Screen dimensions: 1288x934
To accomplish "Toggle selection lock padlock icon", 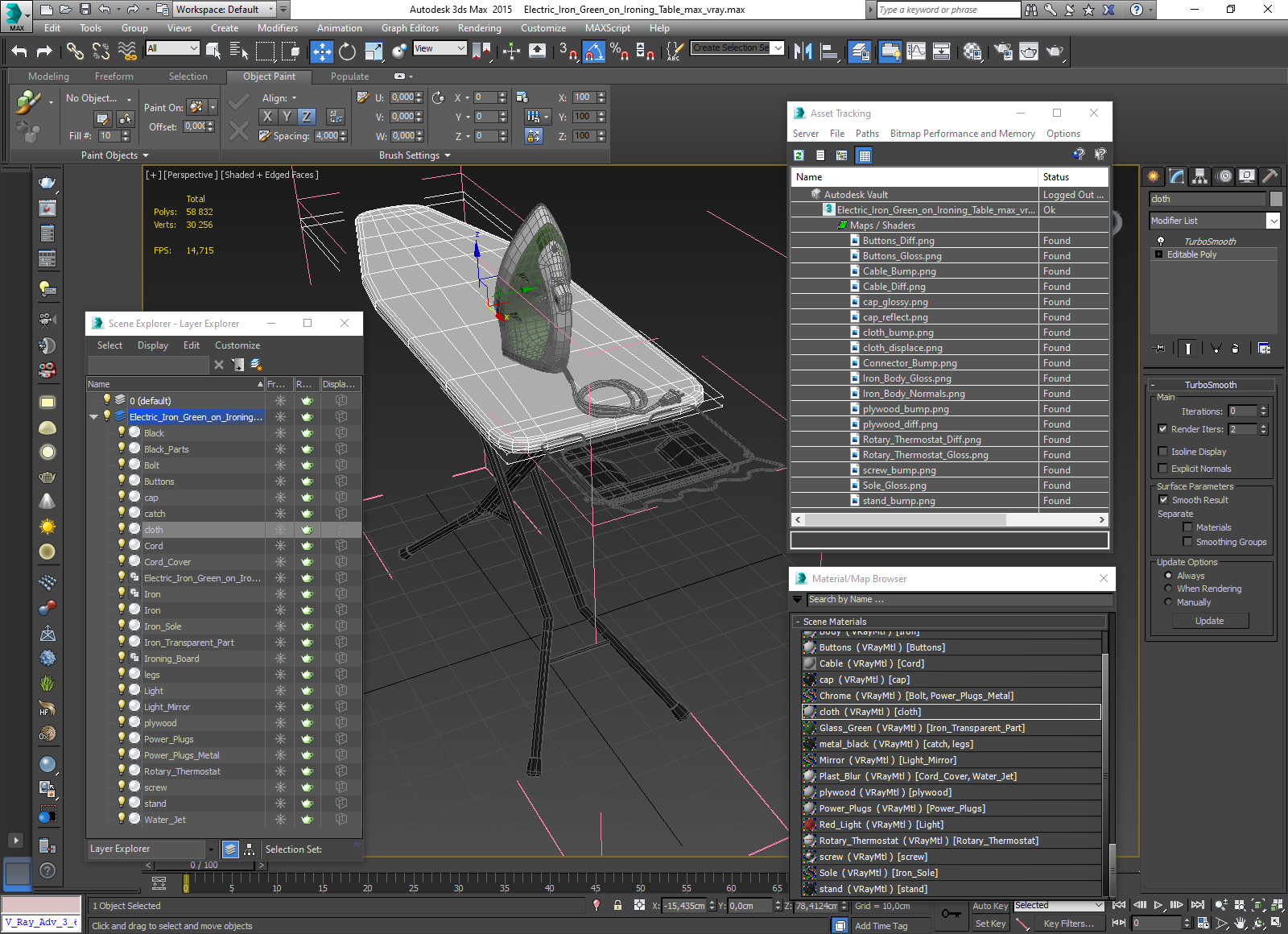I will click(x=617, y=905).
